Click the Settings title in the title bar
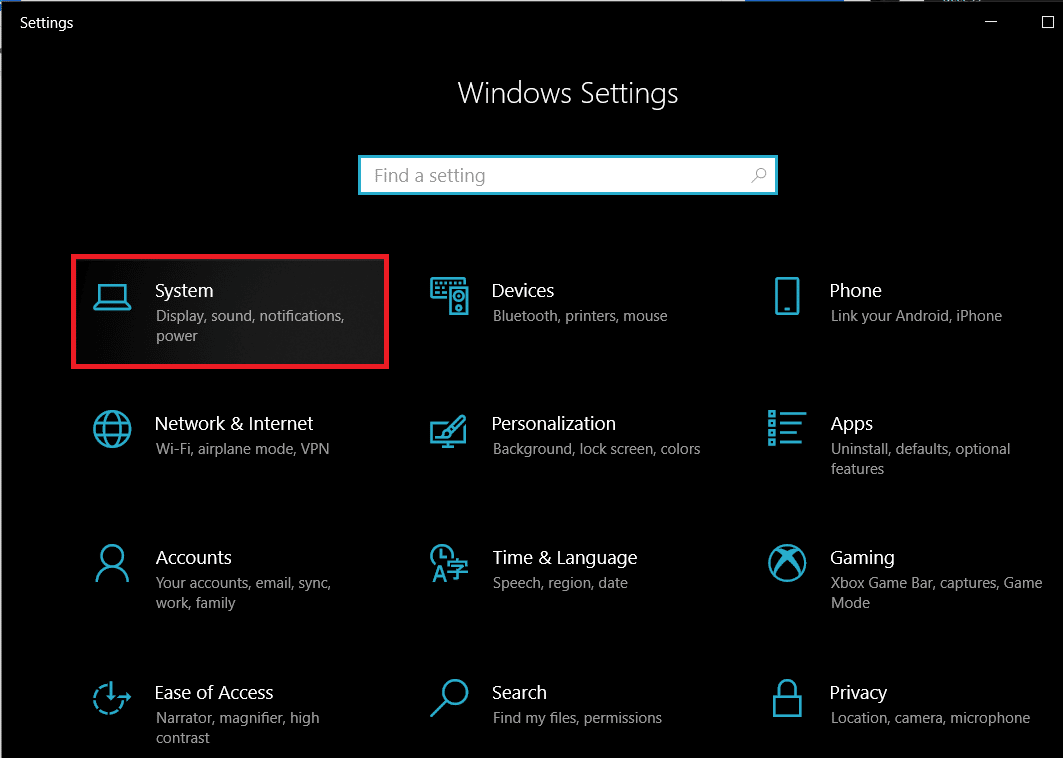 [x=46, y=22]
